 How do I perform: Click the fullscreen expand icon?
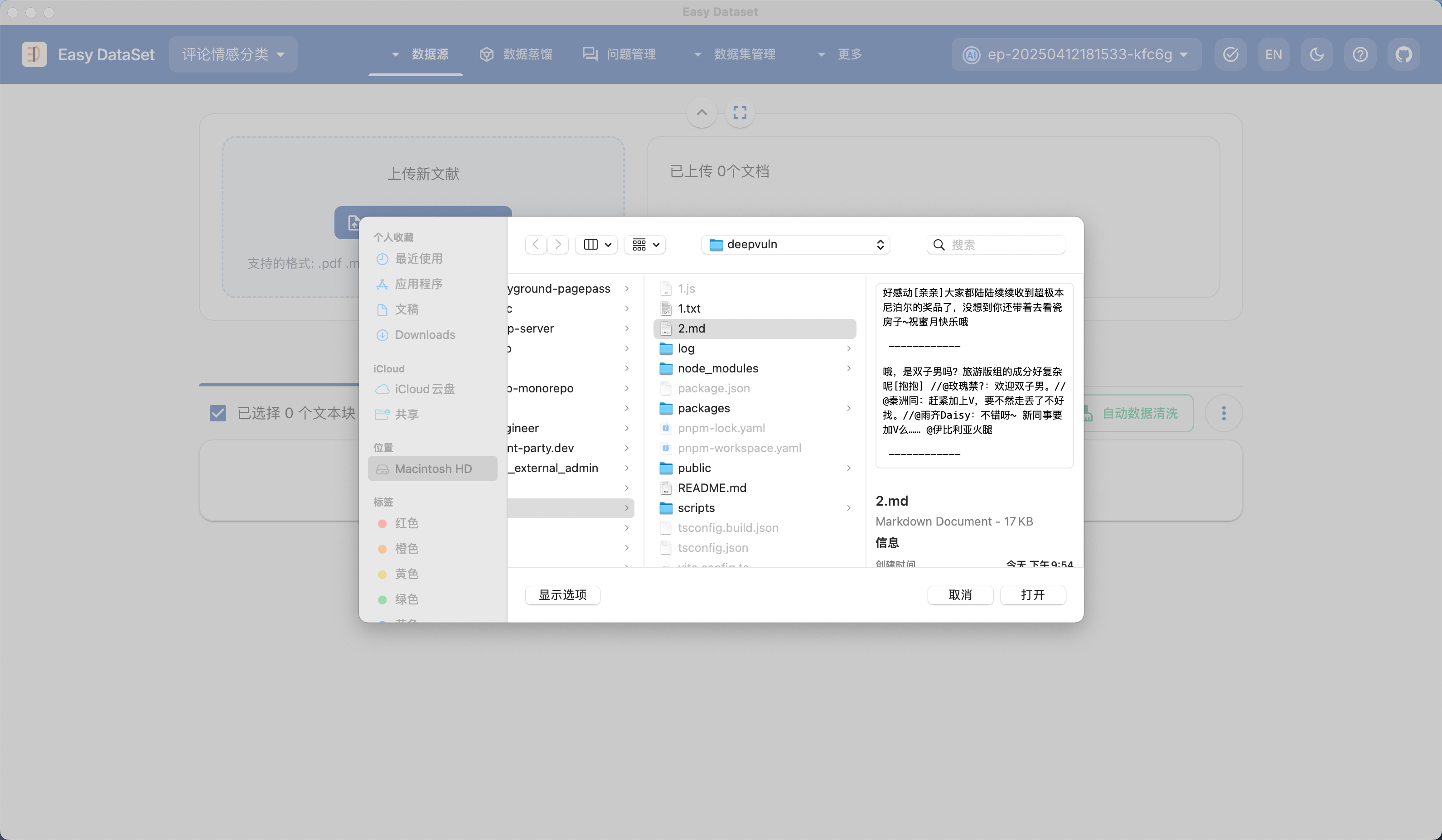[x=739, y=112]
